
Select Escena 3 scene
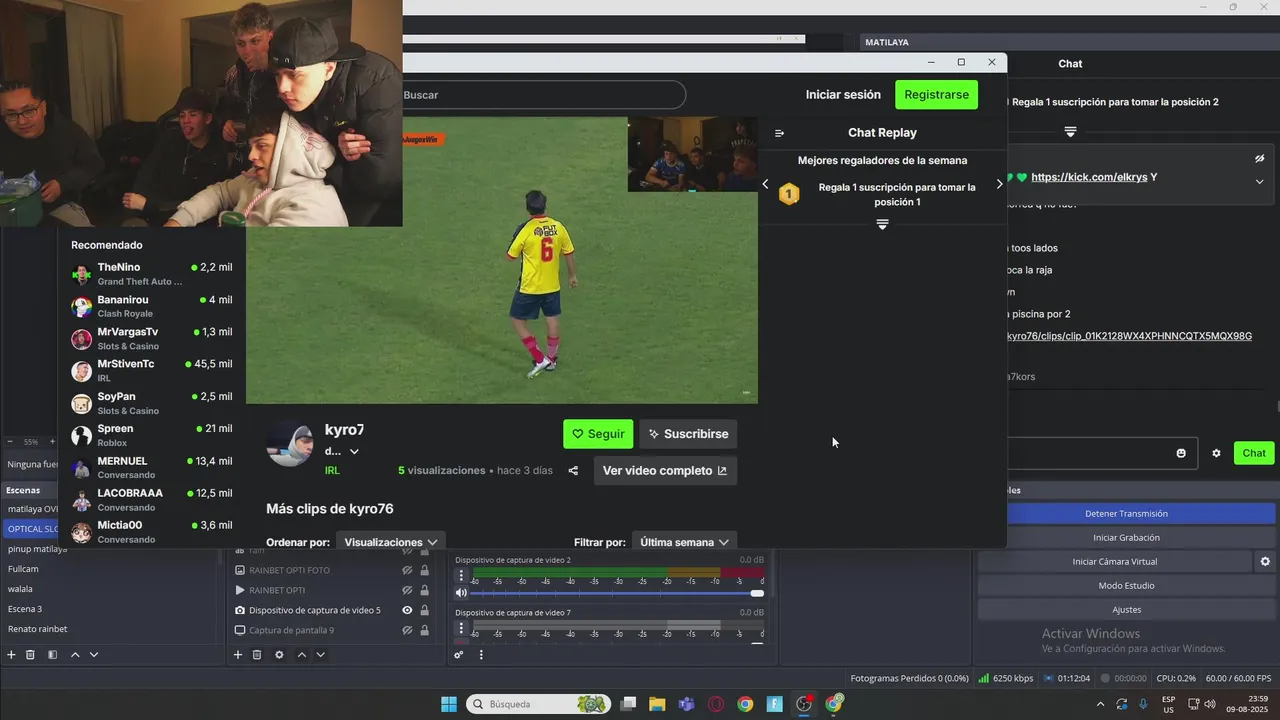[25, 609]
